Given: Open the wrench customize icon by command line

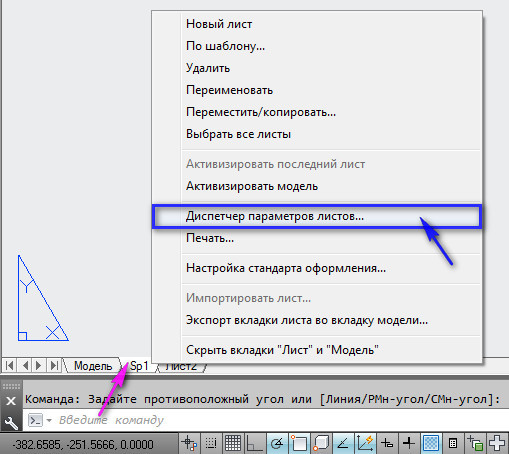Looking at the screenshot, I should (11, 423).
